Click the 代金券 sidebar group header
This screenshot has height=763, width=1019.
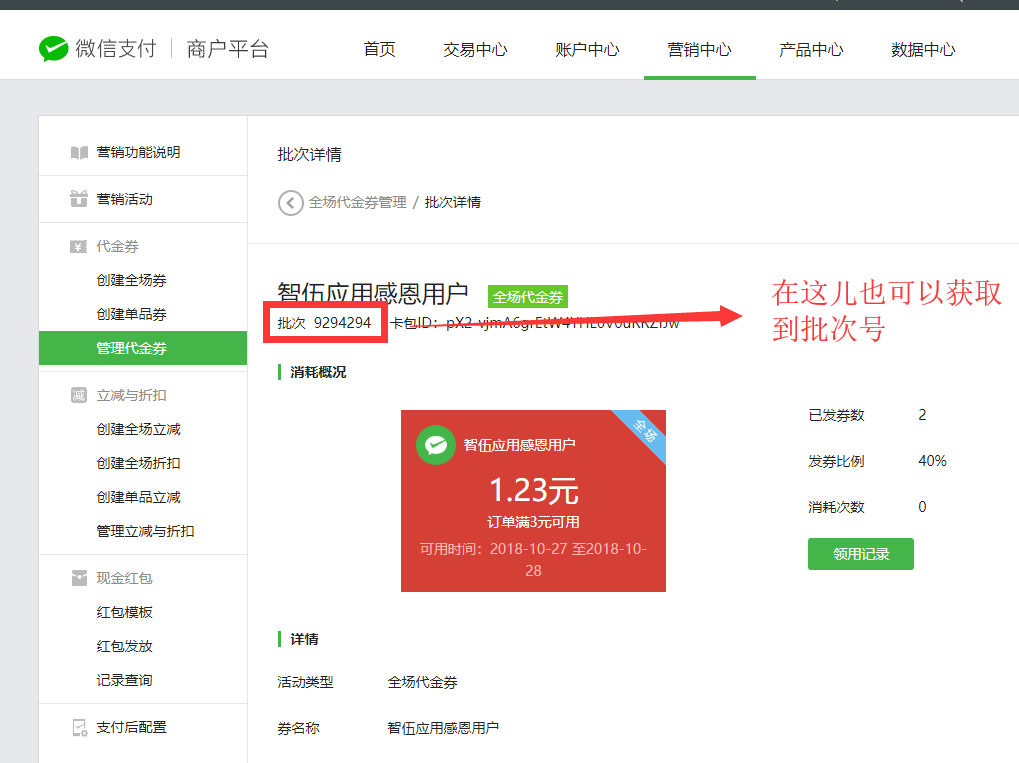[118, 246]
